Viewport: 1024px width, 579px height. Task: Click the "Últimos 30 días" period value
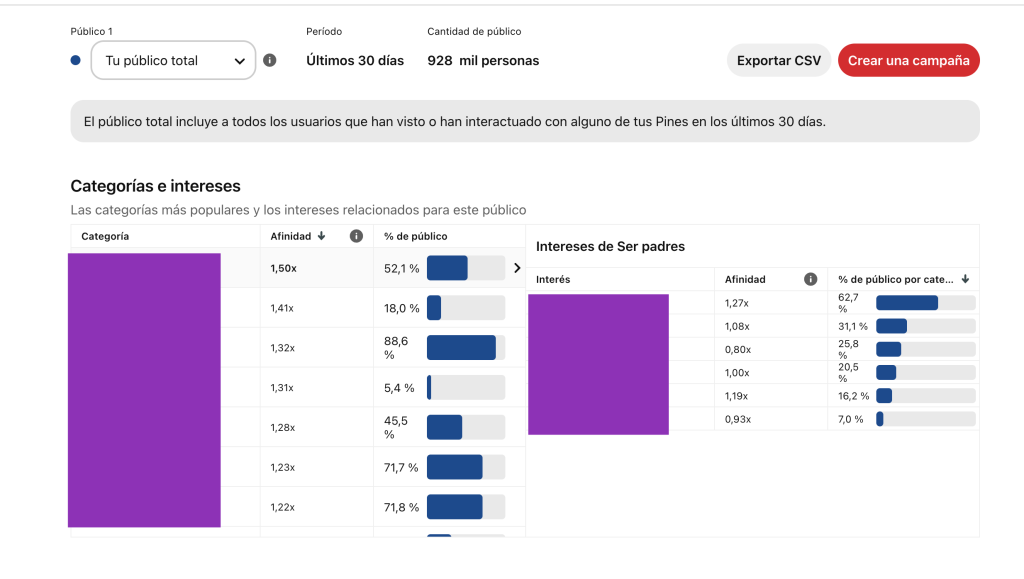tap(355, 61)
